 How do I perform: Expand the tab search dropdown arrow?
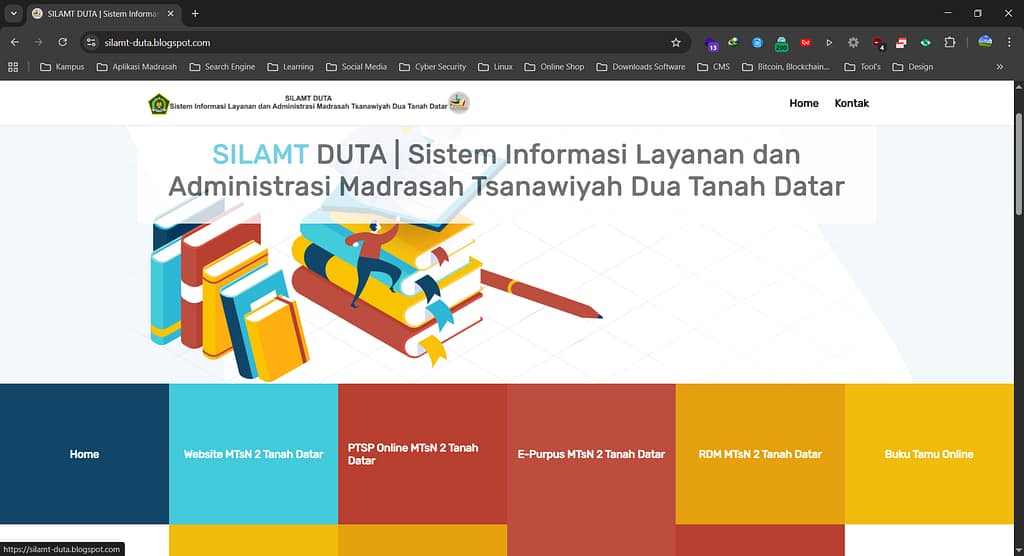(x=13, y=14)
